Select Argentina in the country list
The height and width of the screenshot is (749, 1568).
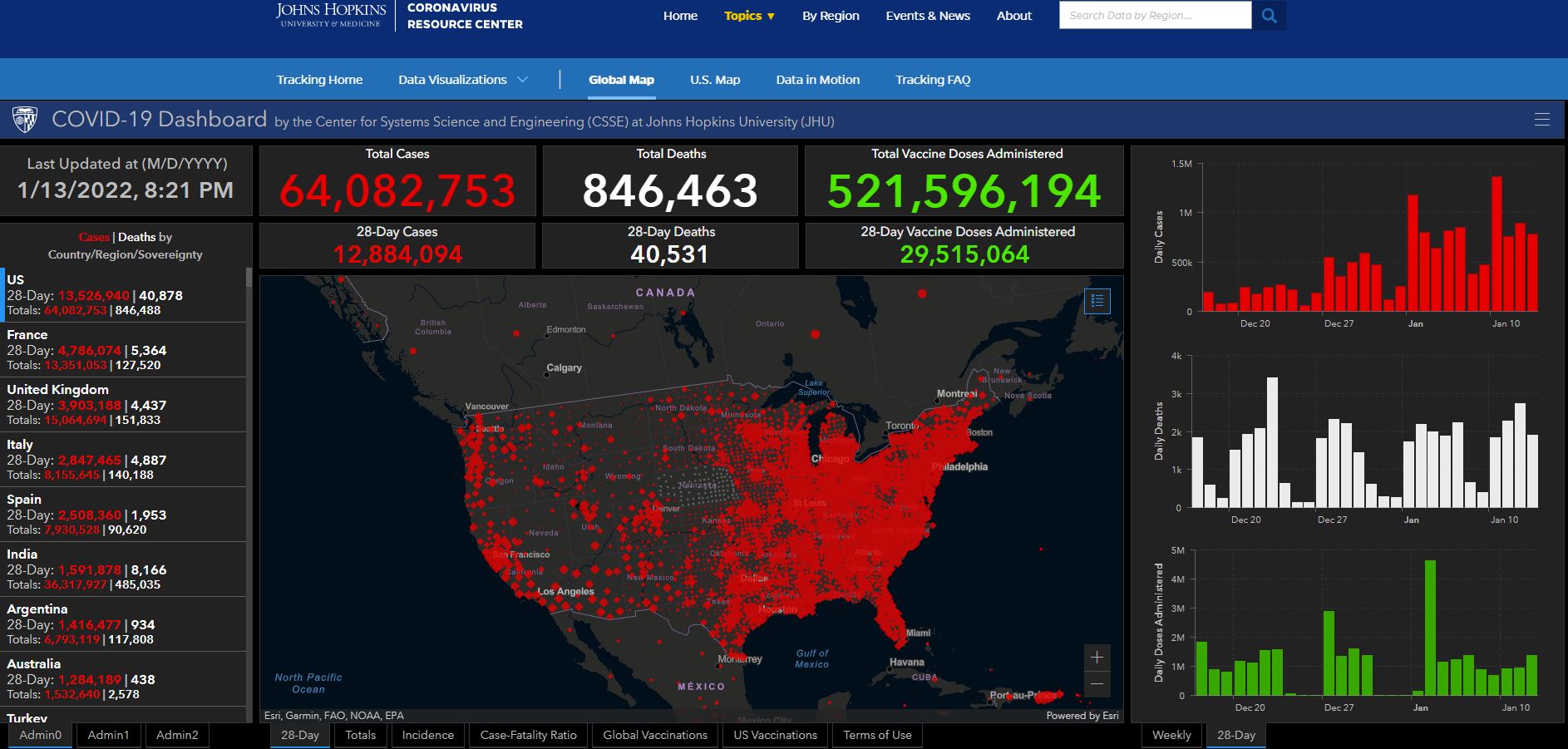(124, 623)
